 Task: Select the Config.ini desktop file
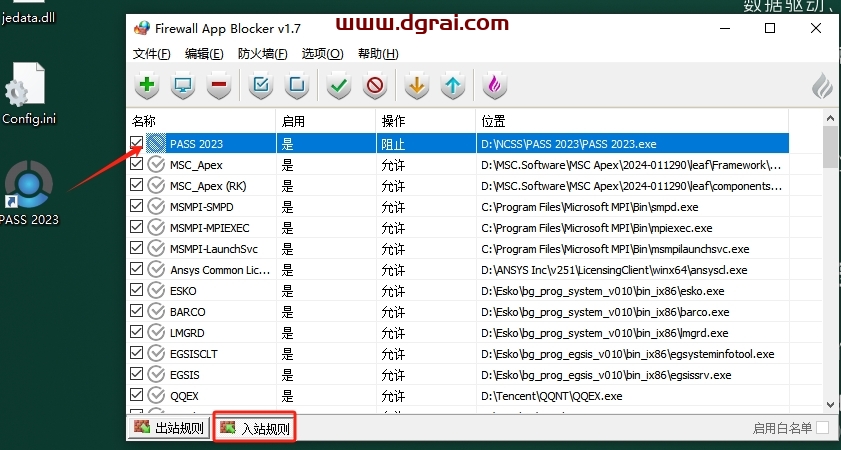point(29,94)
